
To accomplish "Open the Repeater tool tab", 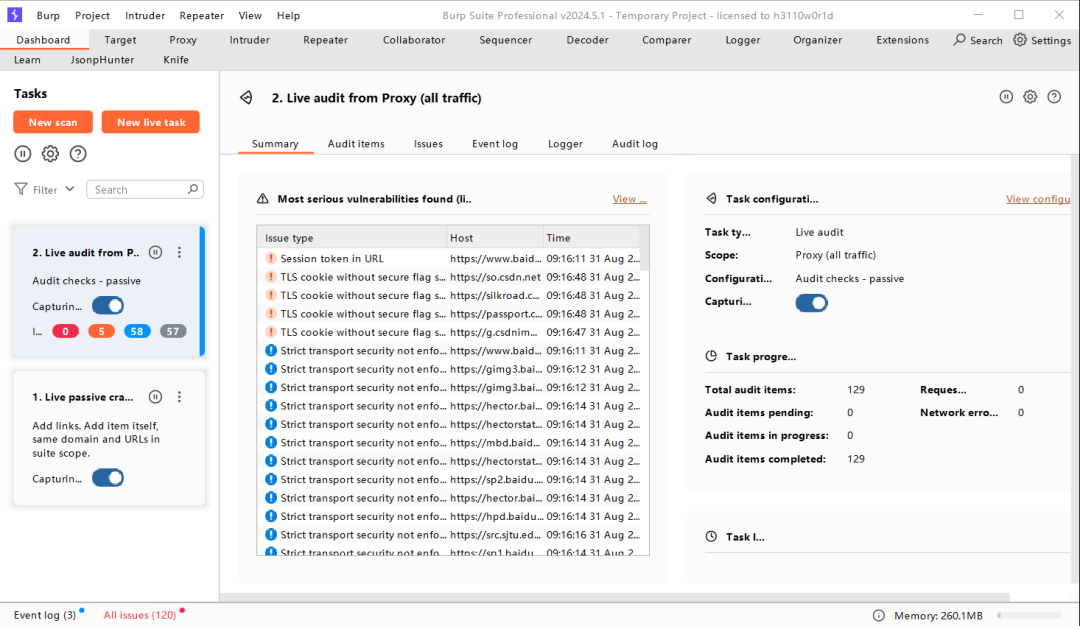I will click(x=325, y=40).
